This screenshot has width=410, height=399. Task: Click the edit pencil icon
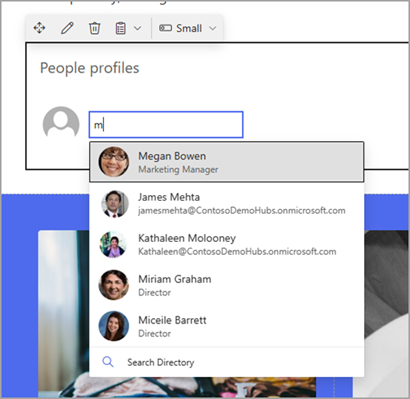coord(67,28)
